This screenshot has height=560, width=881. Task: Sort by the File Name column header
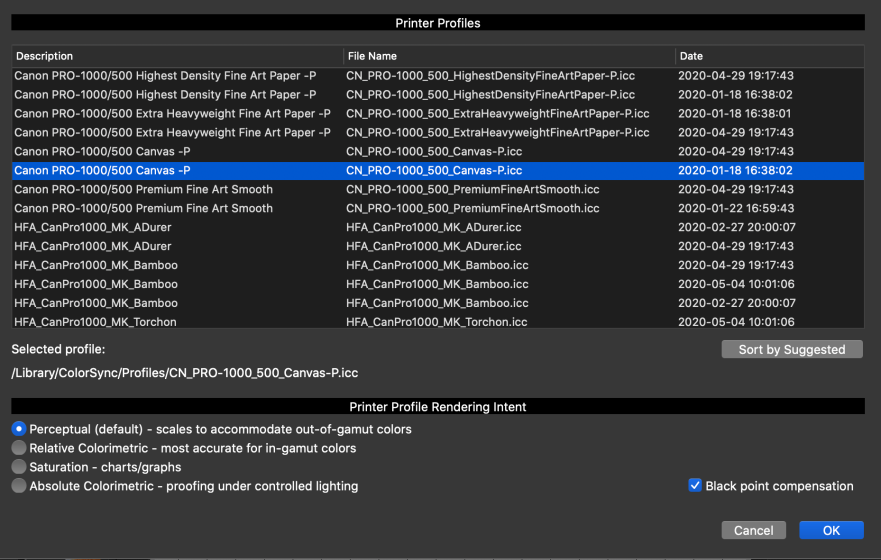tap(509, 56)
